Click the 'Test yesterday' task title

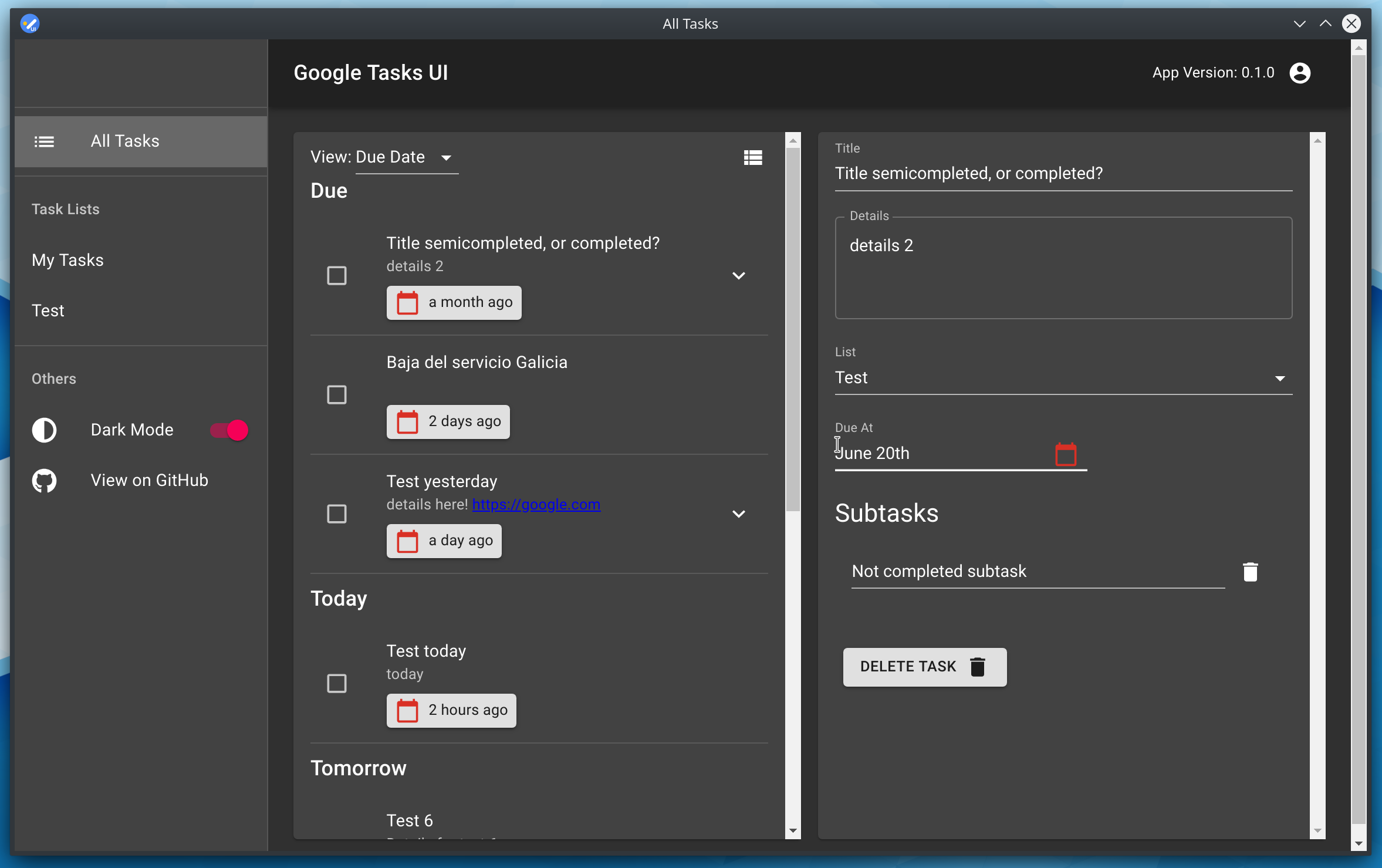pos(441,482)
